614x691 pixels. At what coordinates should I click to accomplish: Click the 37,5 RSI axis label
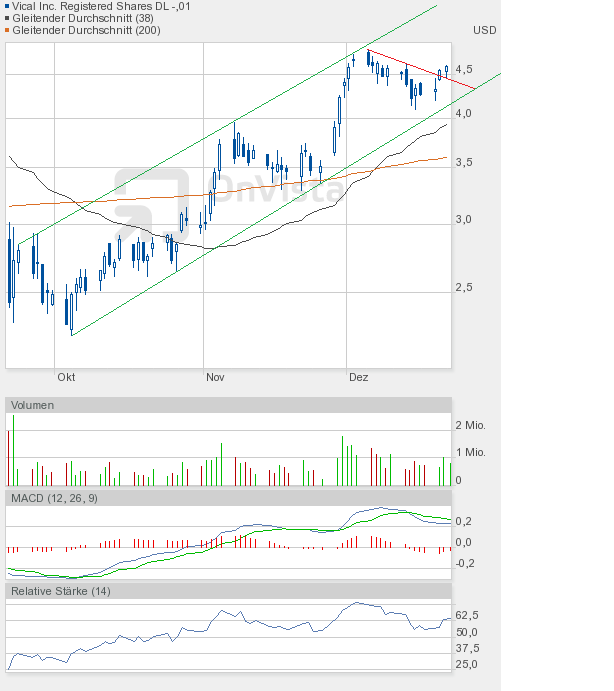point(467,648)
